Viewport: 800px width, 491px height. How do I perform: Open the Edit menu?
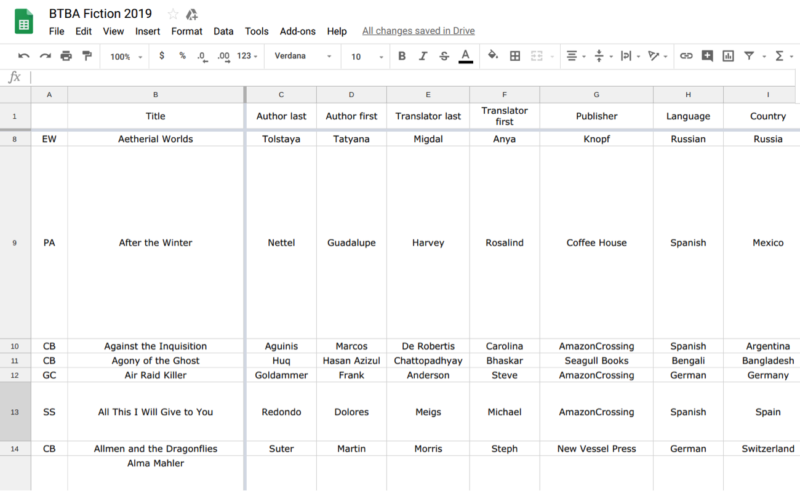coord(83,31)
